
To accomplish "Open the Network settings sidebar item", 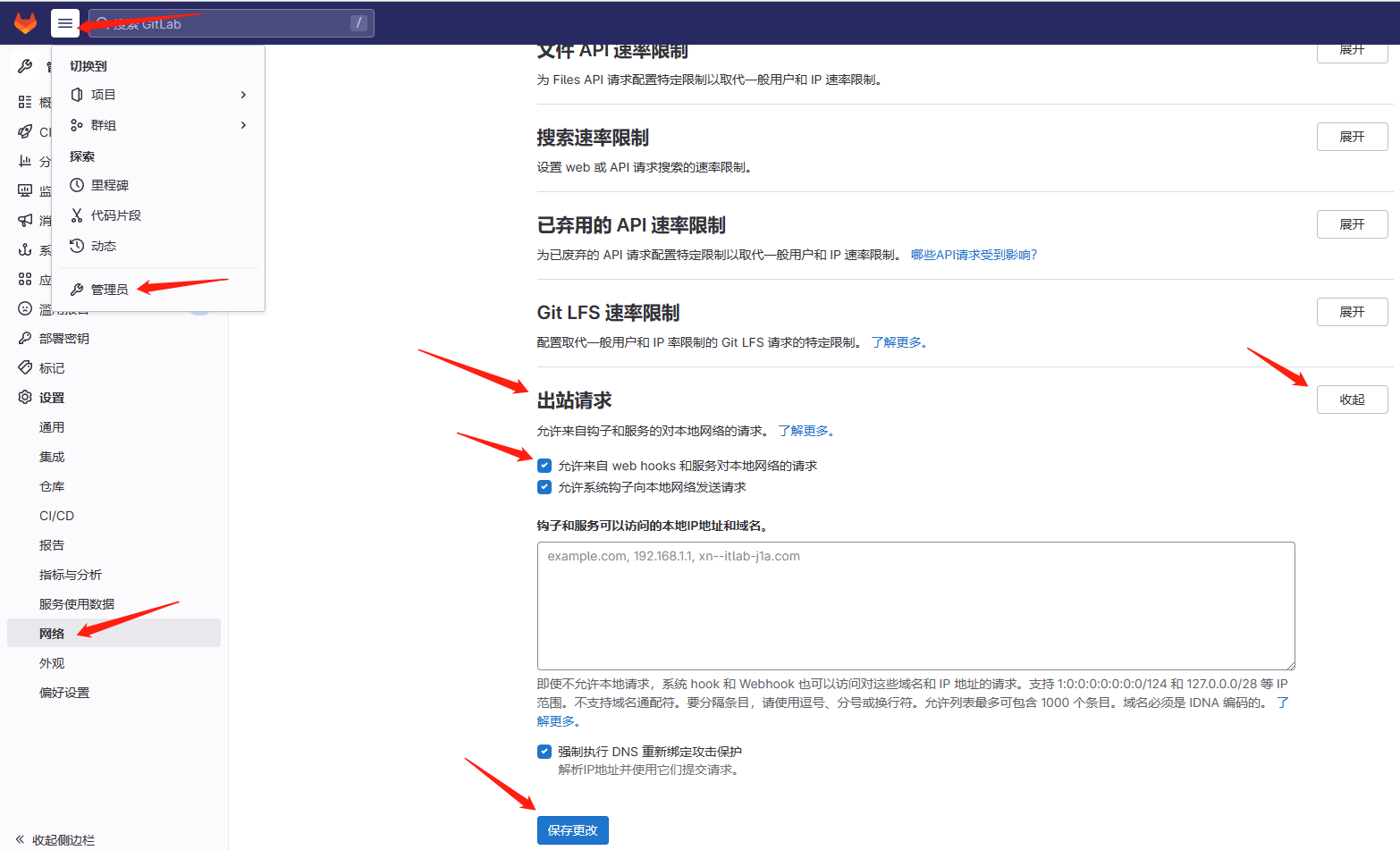I will 52,634.
